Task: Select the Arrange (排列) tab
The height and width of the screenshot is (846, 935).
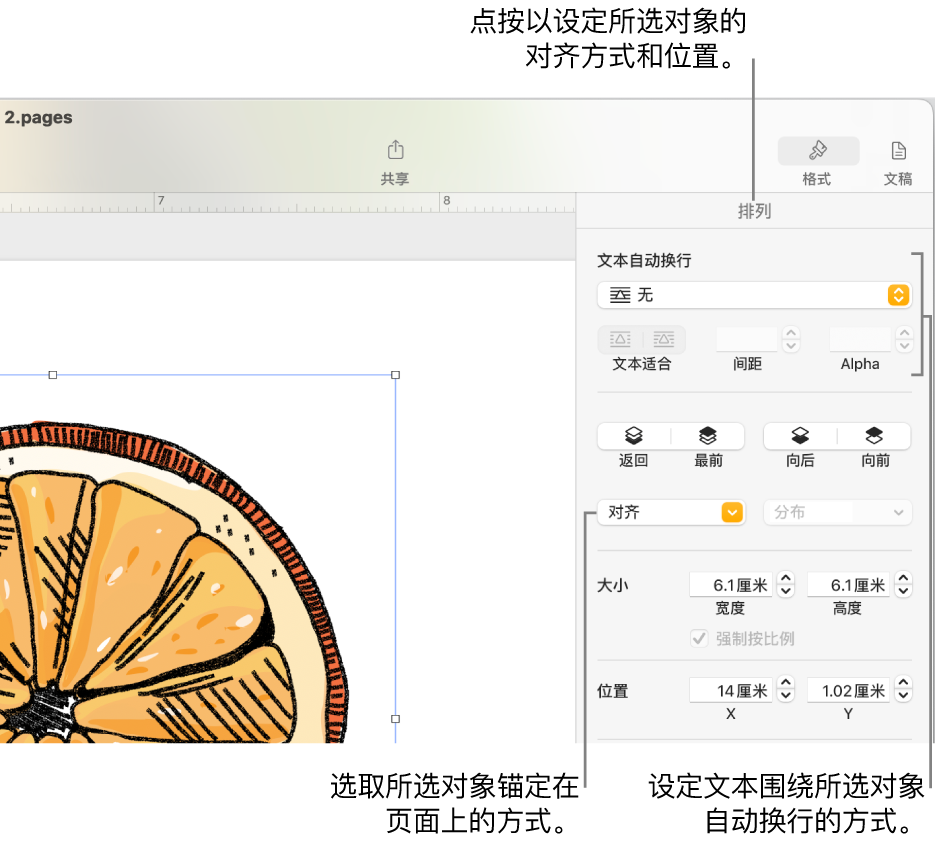Action: tap(754, 211)
